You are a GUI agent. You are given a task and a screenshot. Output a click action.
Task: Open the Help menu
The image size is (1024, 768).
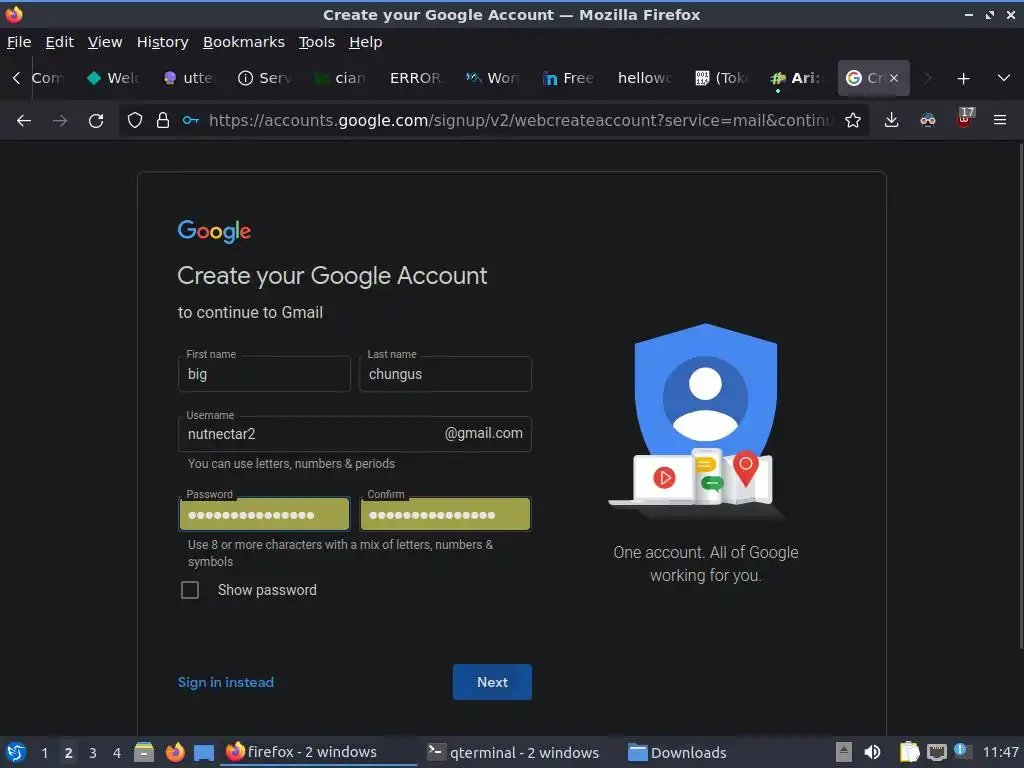(x=366, y=42)
